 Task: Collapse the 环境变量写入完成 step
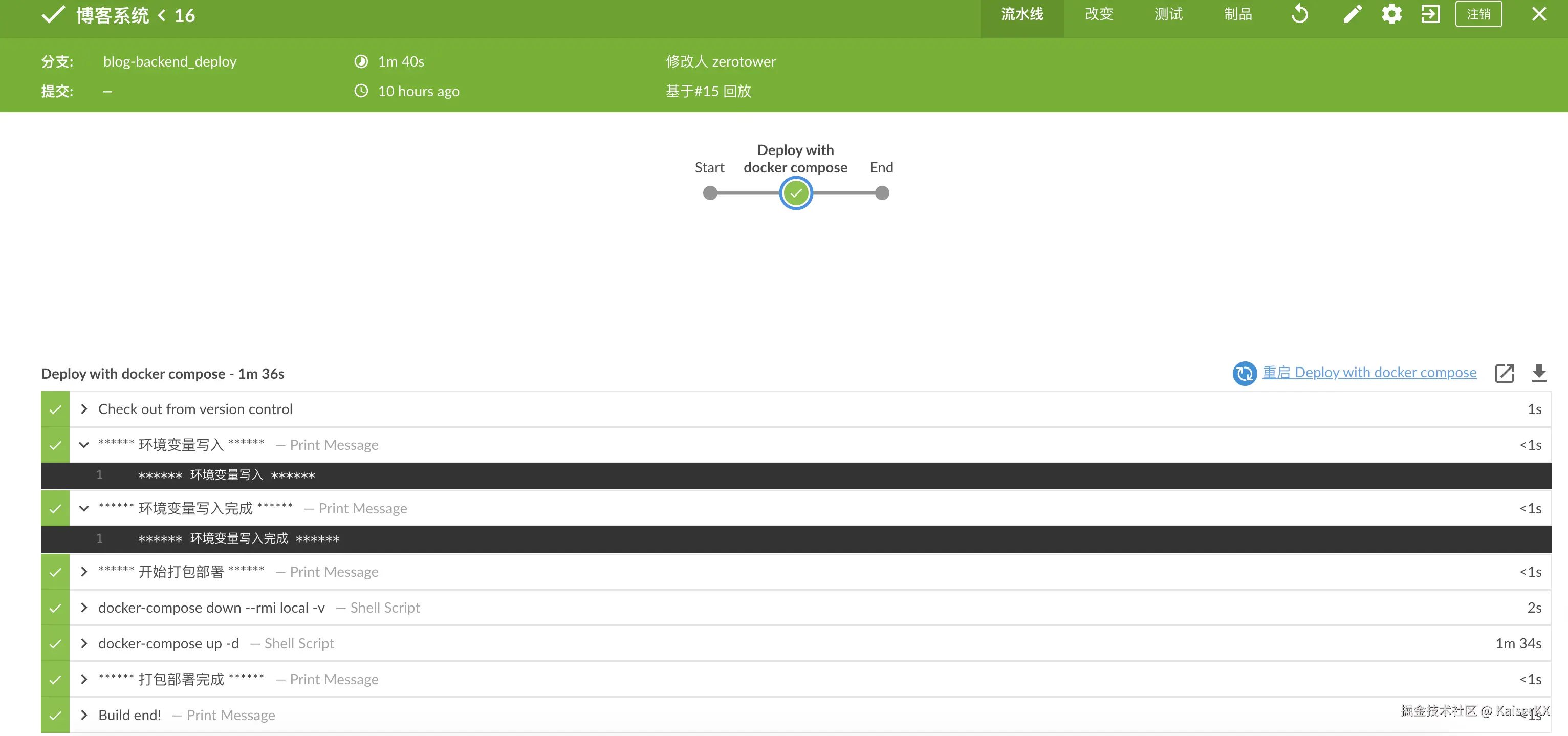(x=84, y=508)
